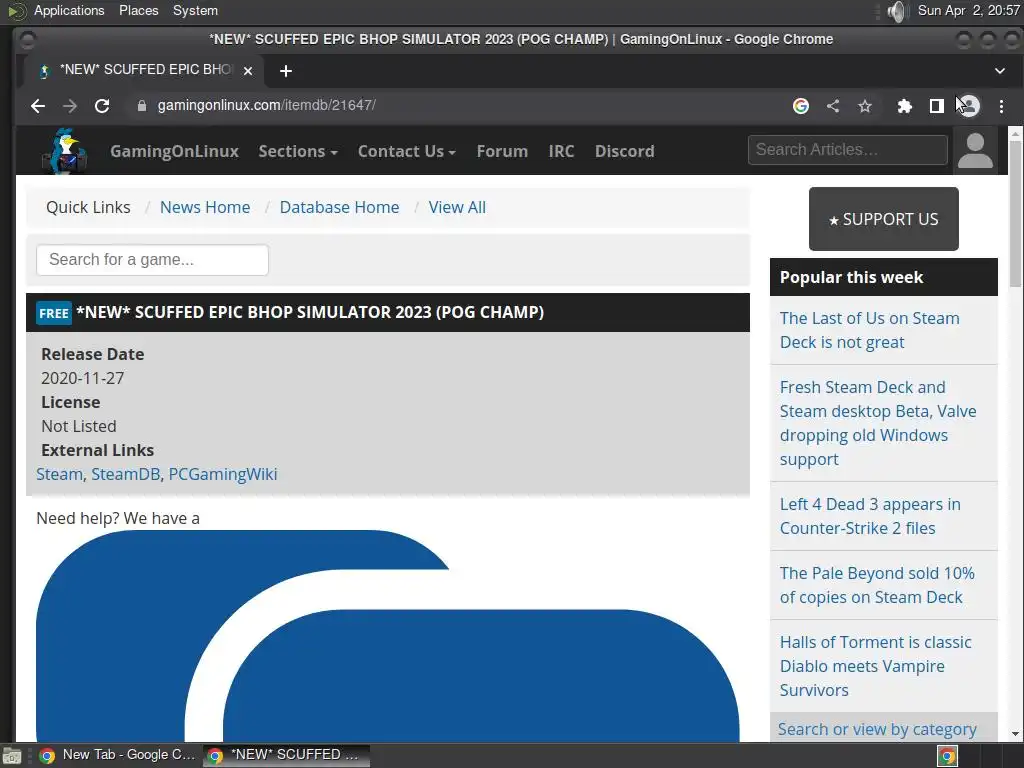This screenshot has height=768, width=1024.
Task: Open 'Halls of Torment' article
Action: 875,666
